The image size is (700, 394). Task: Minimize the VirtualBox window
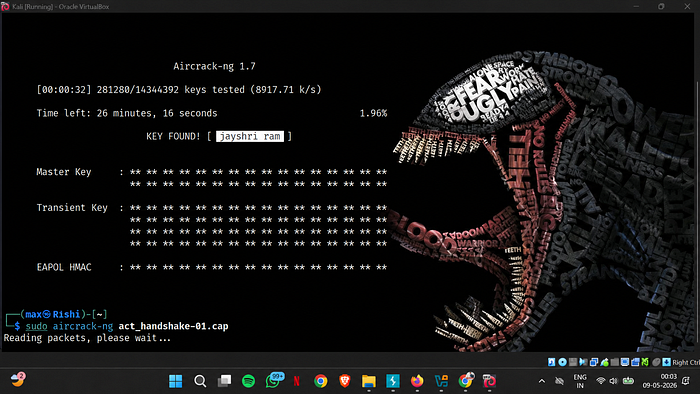[636, 6]
